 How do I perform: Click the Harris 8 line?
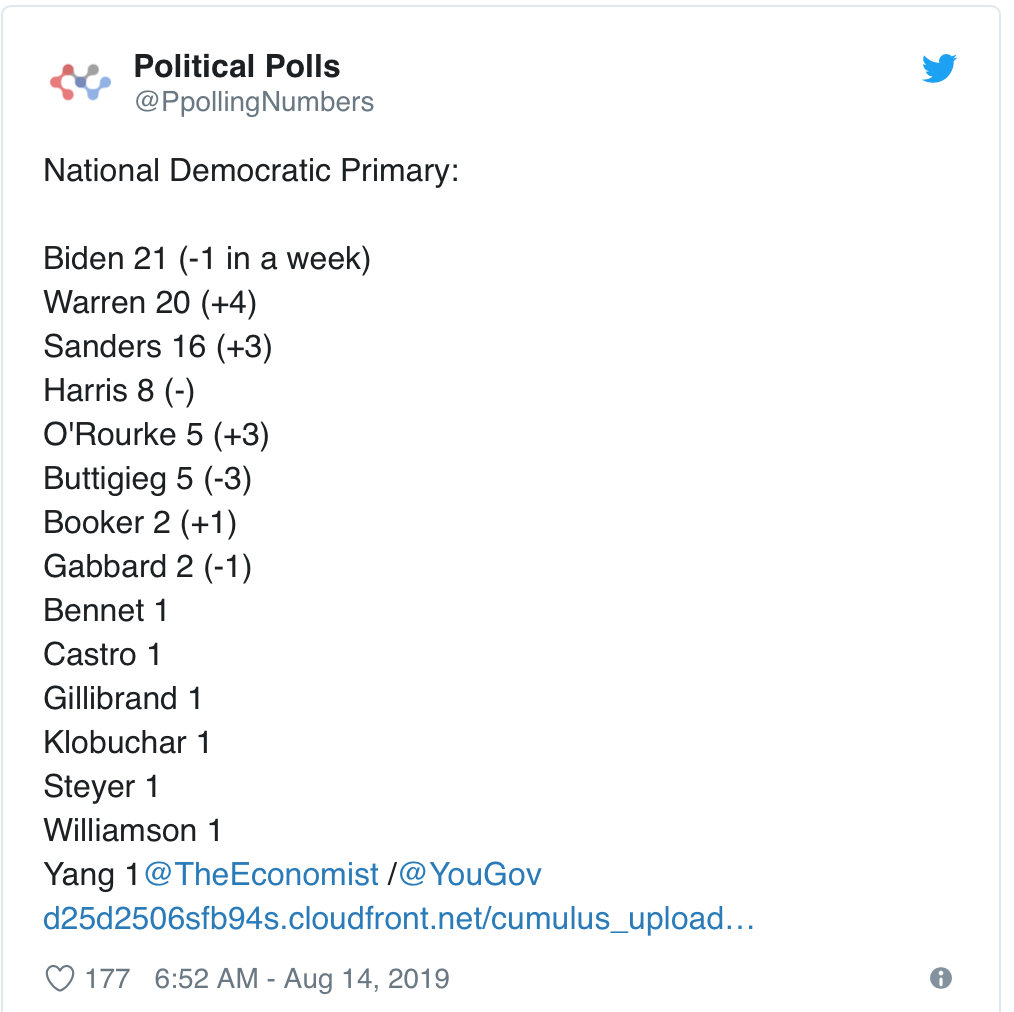point(119,391)
